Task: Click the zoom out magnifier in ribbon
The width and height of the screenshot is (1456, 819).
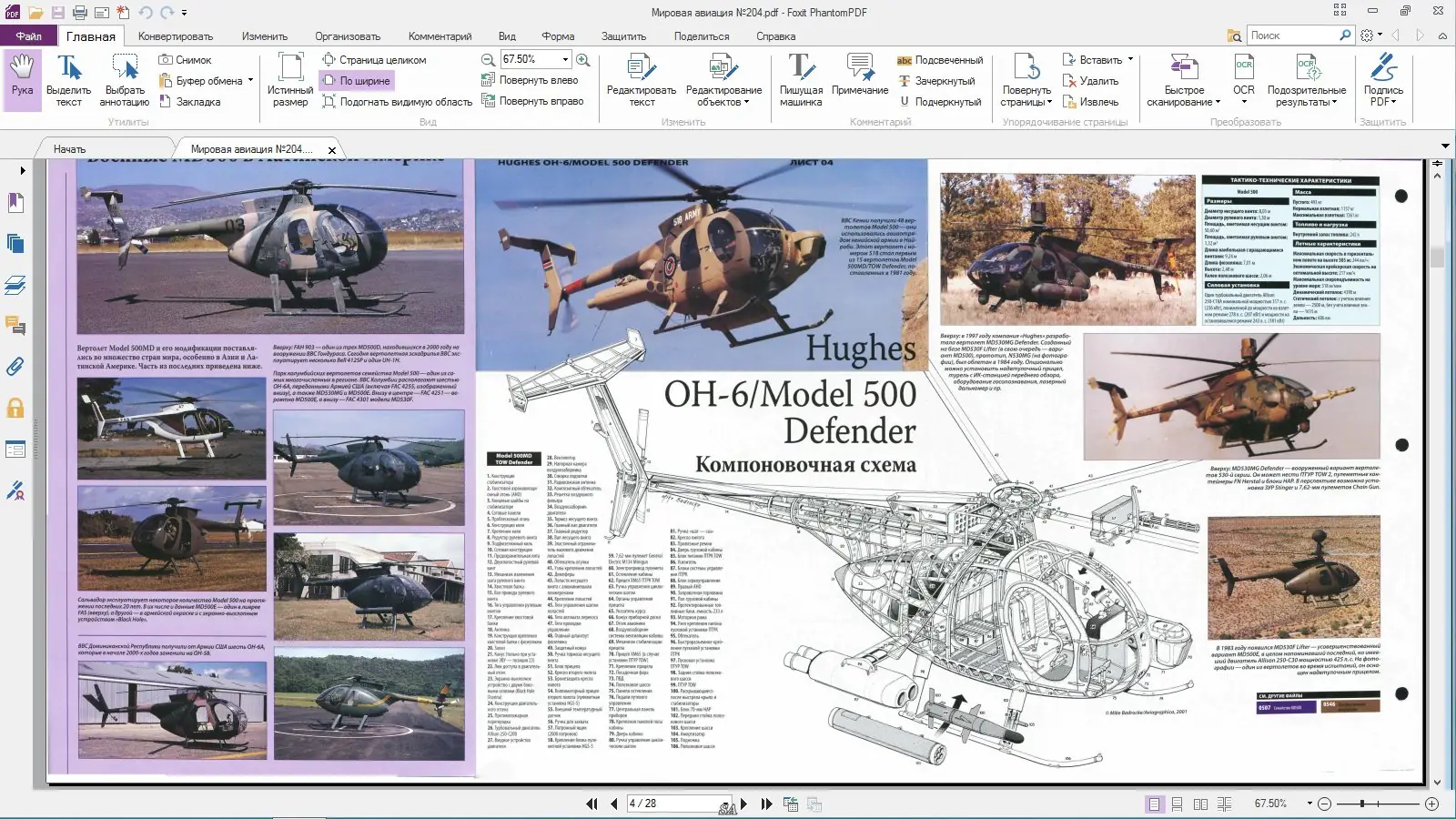Action: (488, 60)
